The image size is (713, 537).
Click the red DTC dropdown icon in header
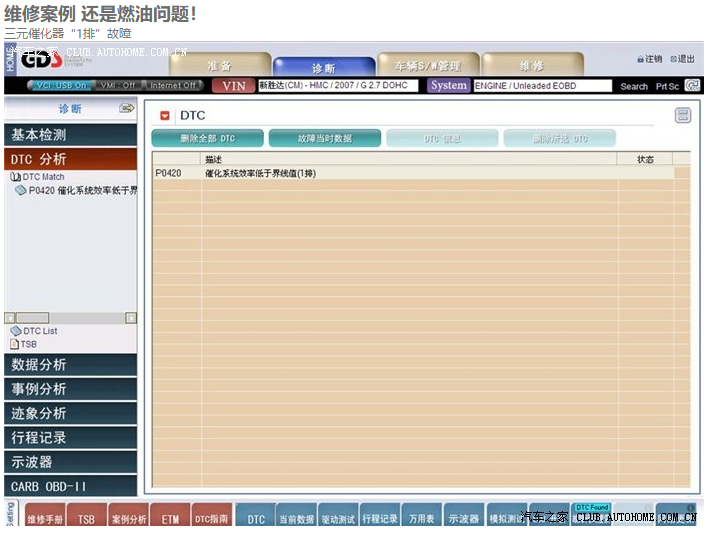(165, 116)
